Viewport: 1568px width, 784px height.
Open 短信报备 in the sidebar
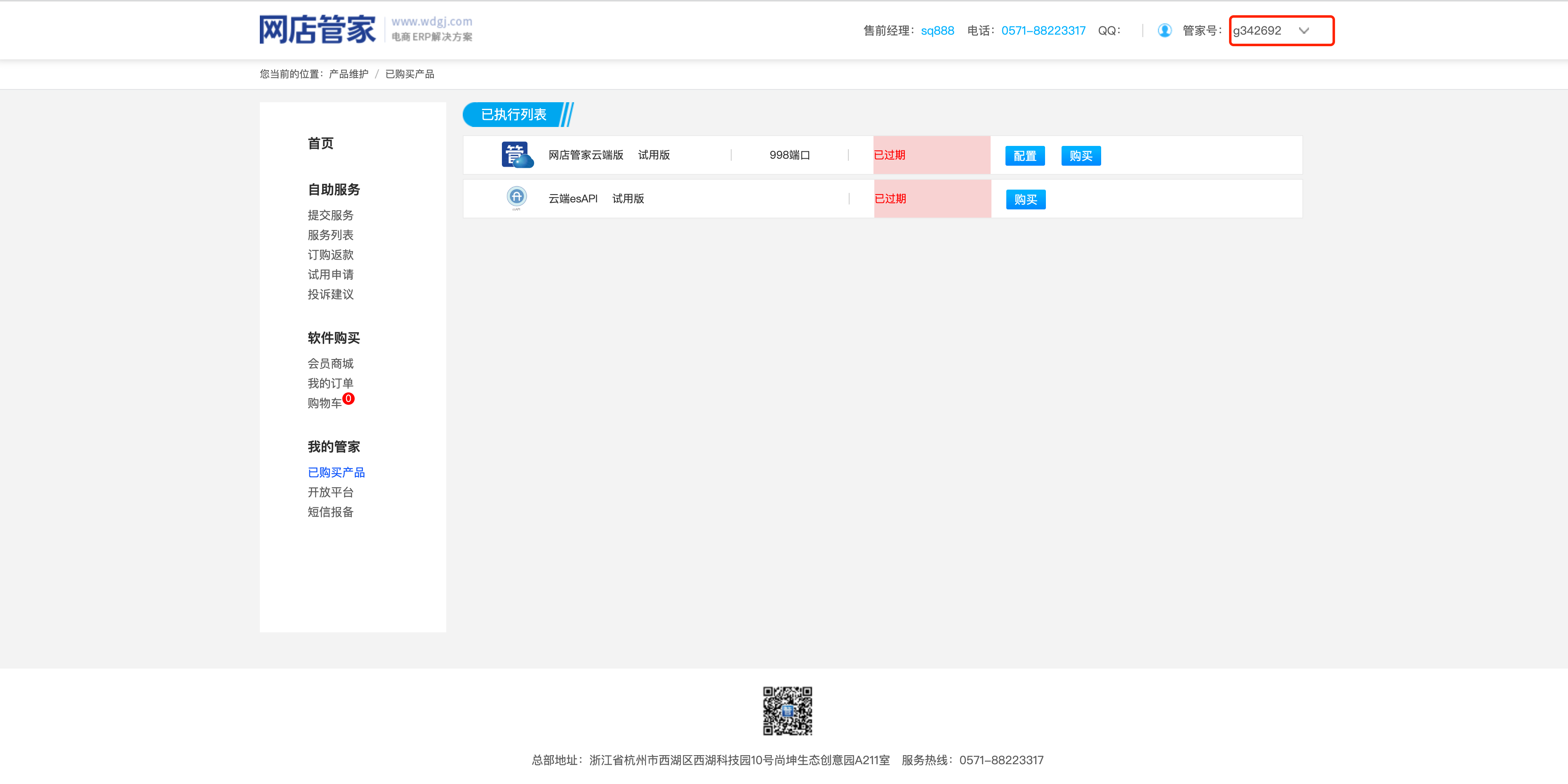[330, 512]
